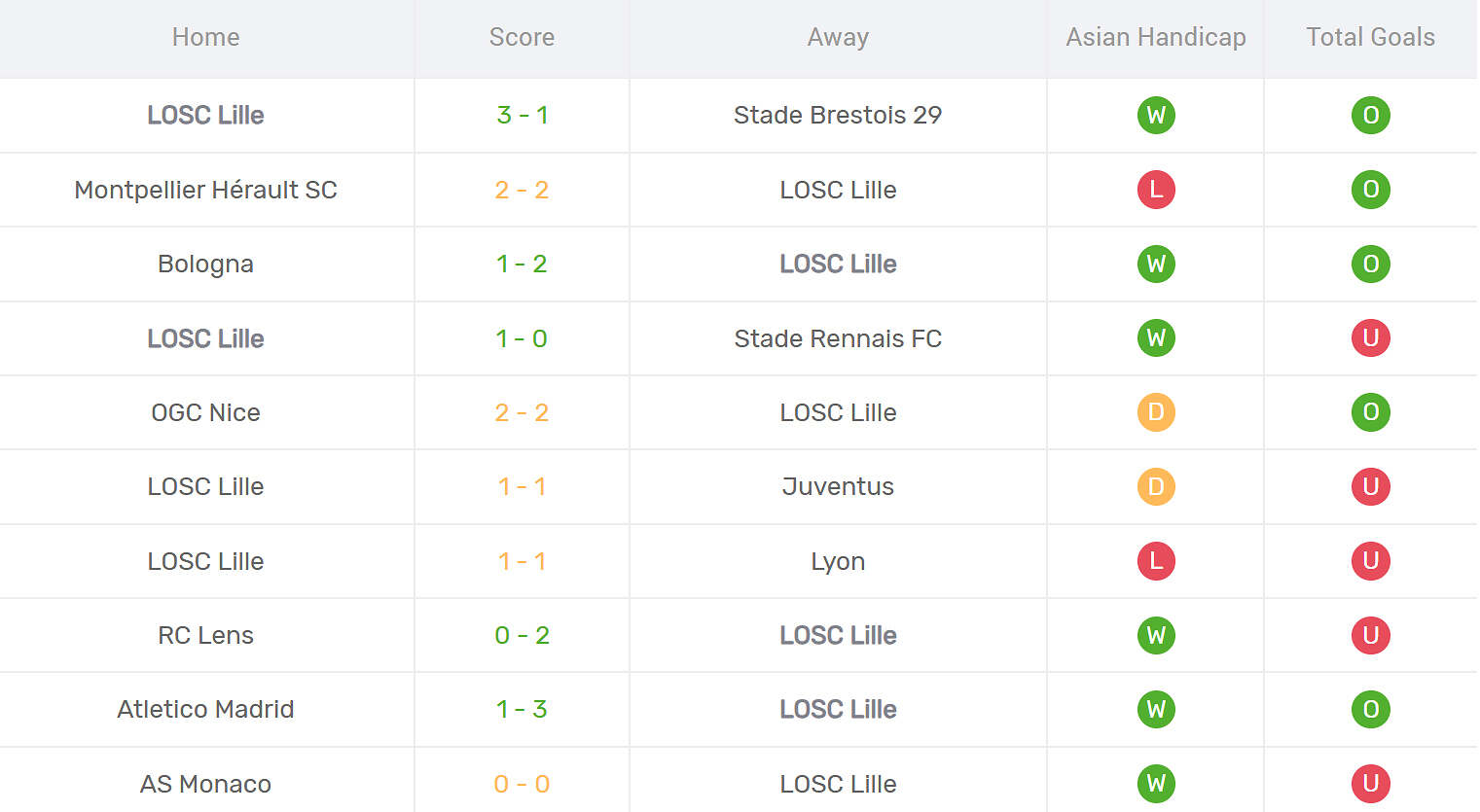Click the green O badge in Bologna row
The width and height of the screenshot is (1480, 812).
[1370, 264]
